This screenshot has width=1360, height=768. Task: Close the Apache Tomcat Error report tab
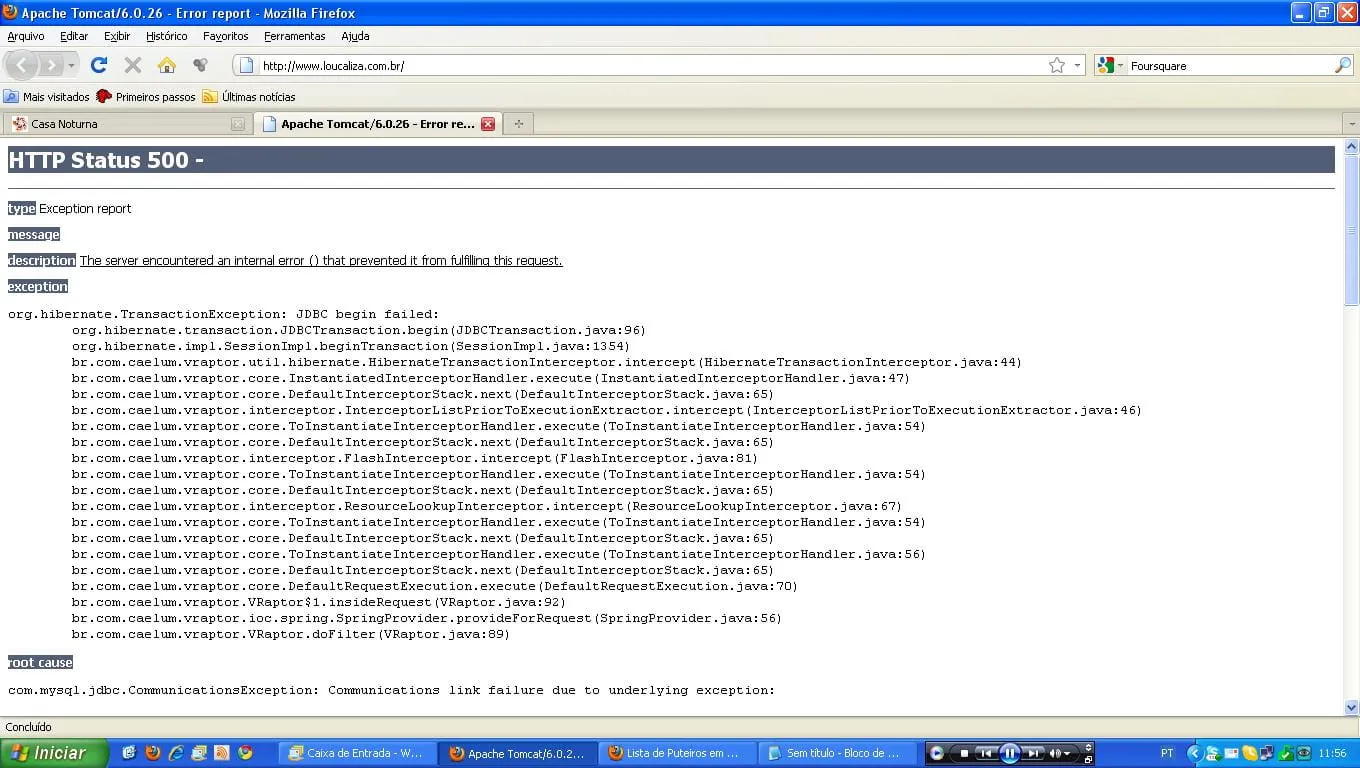click(x=488, y=124)
